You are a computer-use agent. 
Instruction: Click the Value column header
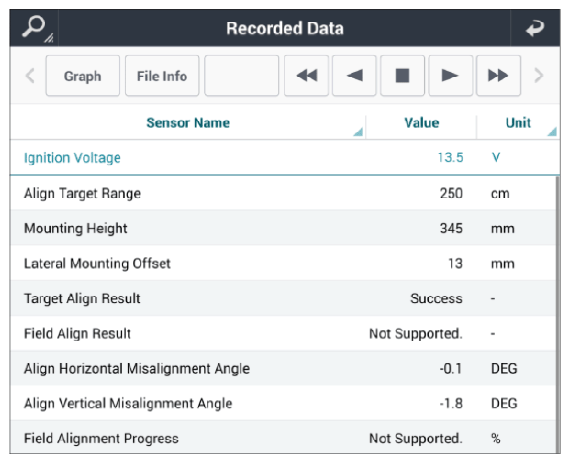pyautogui.click(x=421, y=123)
